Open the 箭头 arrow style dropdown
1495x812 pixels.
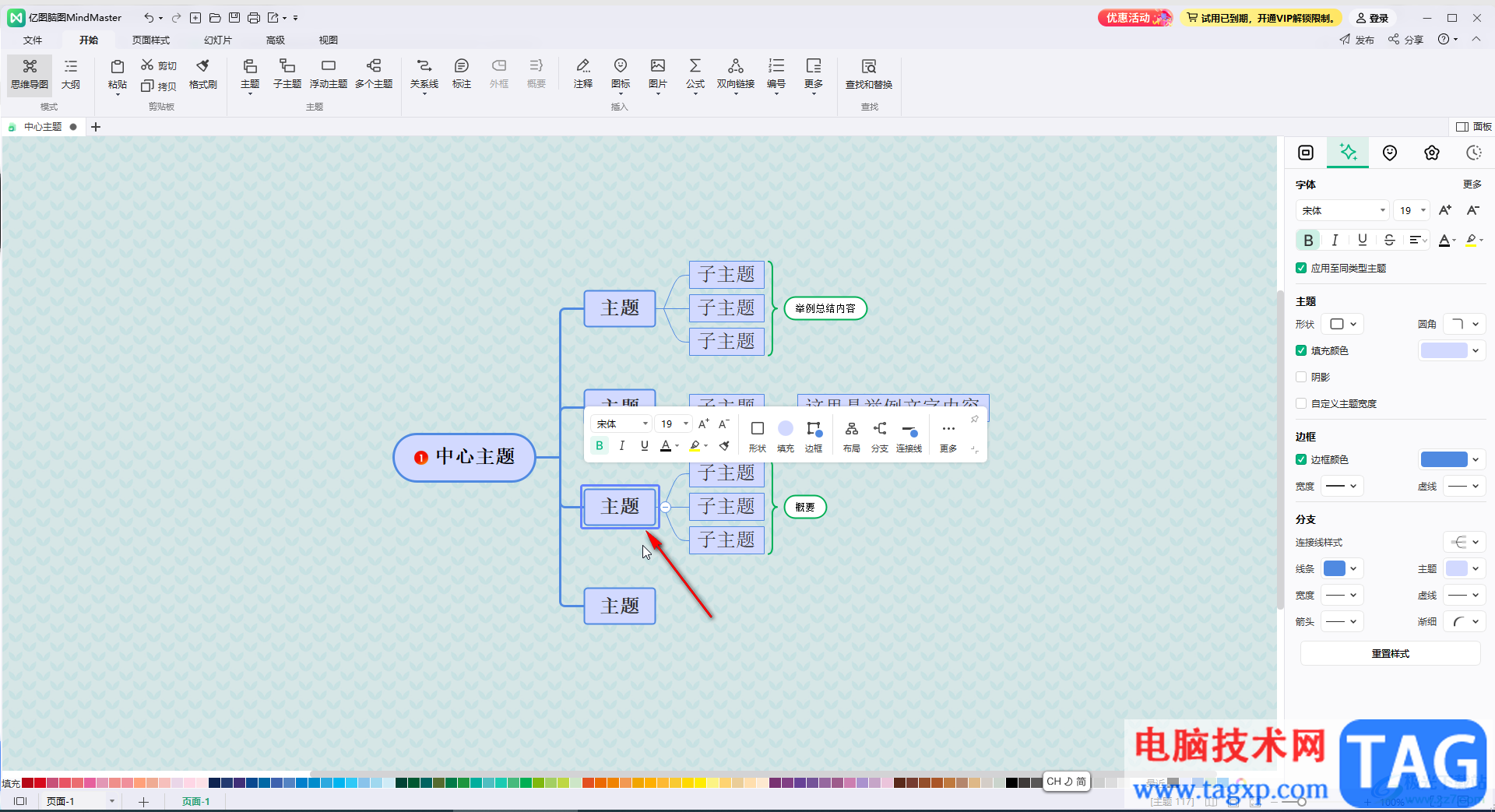pos(1342,621)
